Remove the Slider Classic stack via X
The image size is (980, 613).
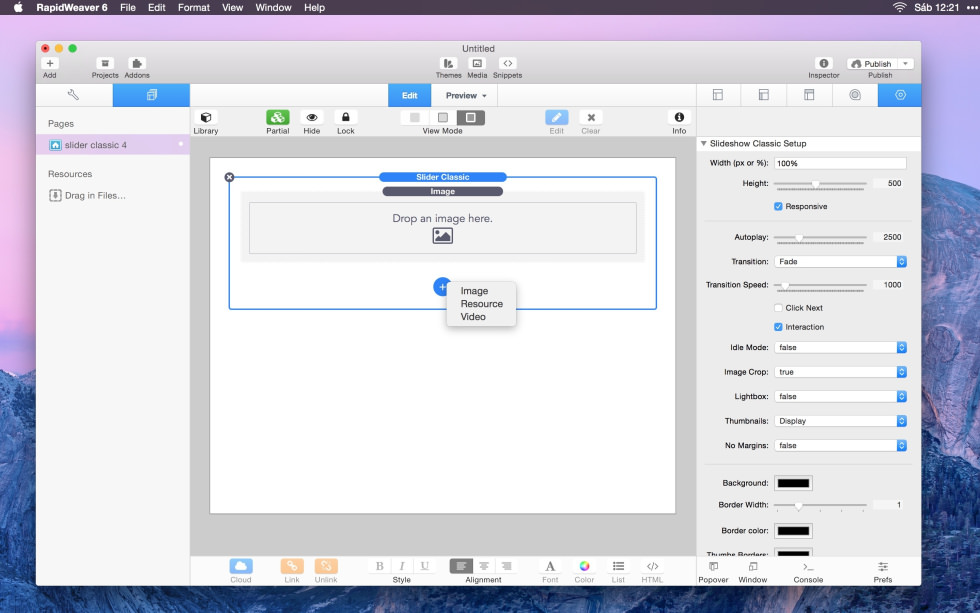point(229,177)
